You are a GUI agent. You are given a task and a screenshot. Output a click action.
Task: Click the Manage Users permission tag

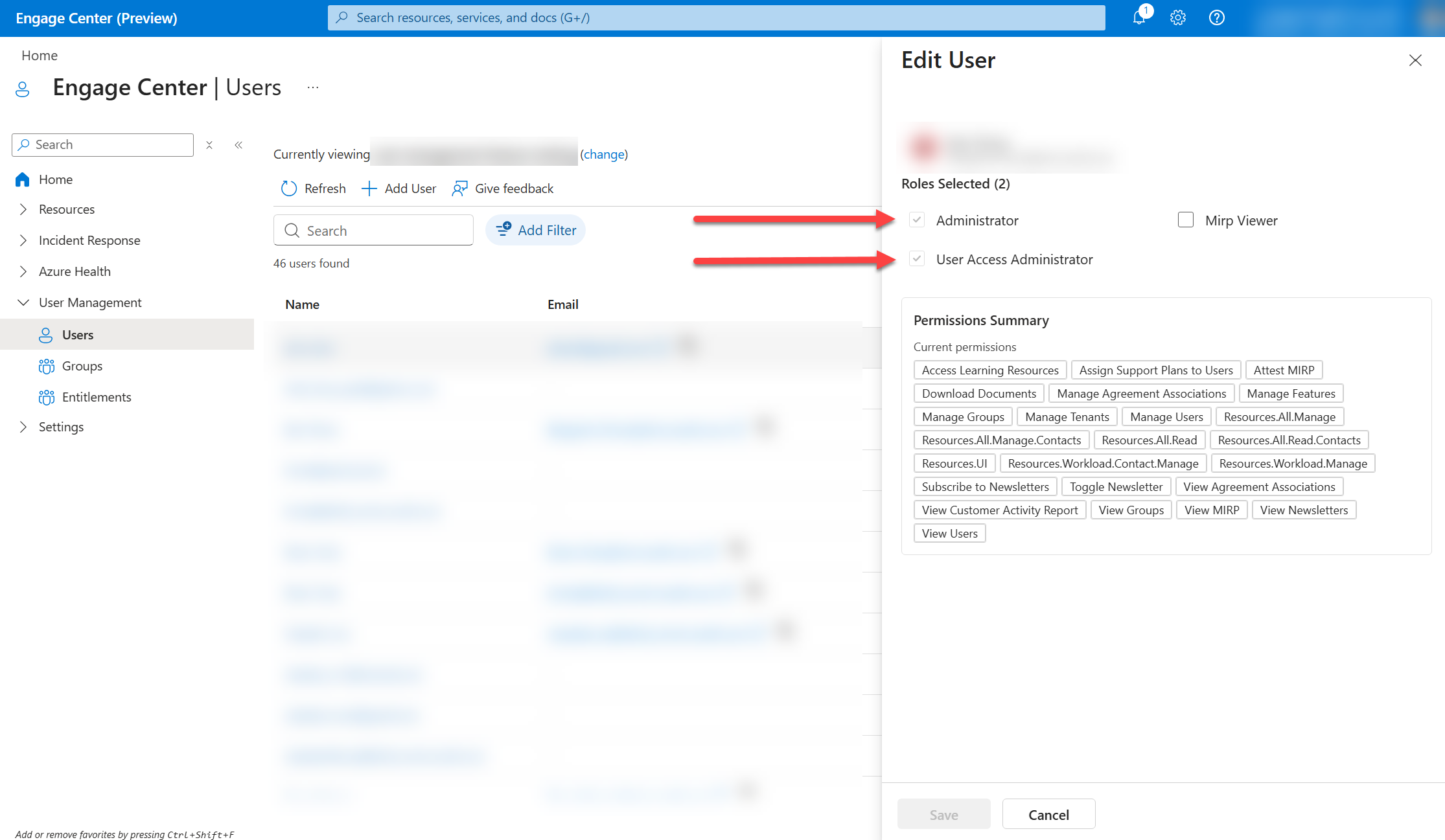coord(1166,417)
